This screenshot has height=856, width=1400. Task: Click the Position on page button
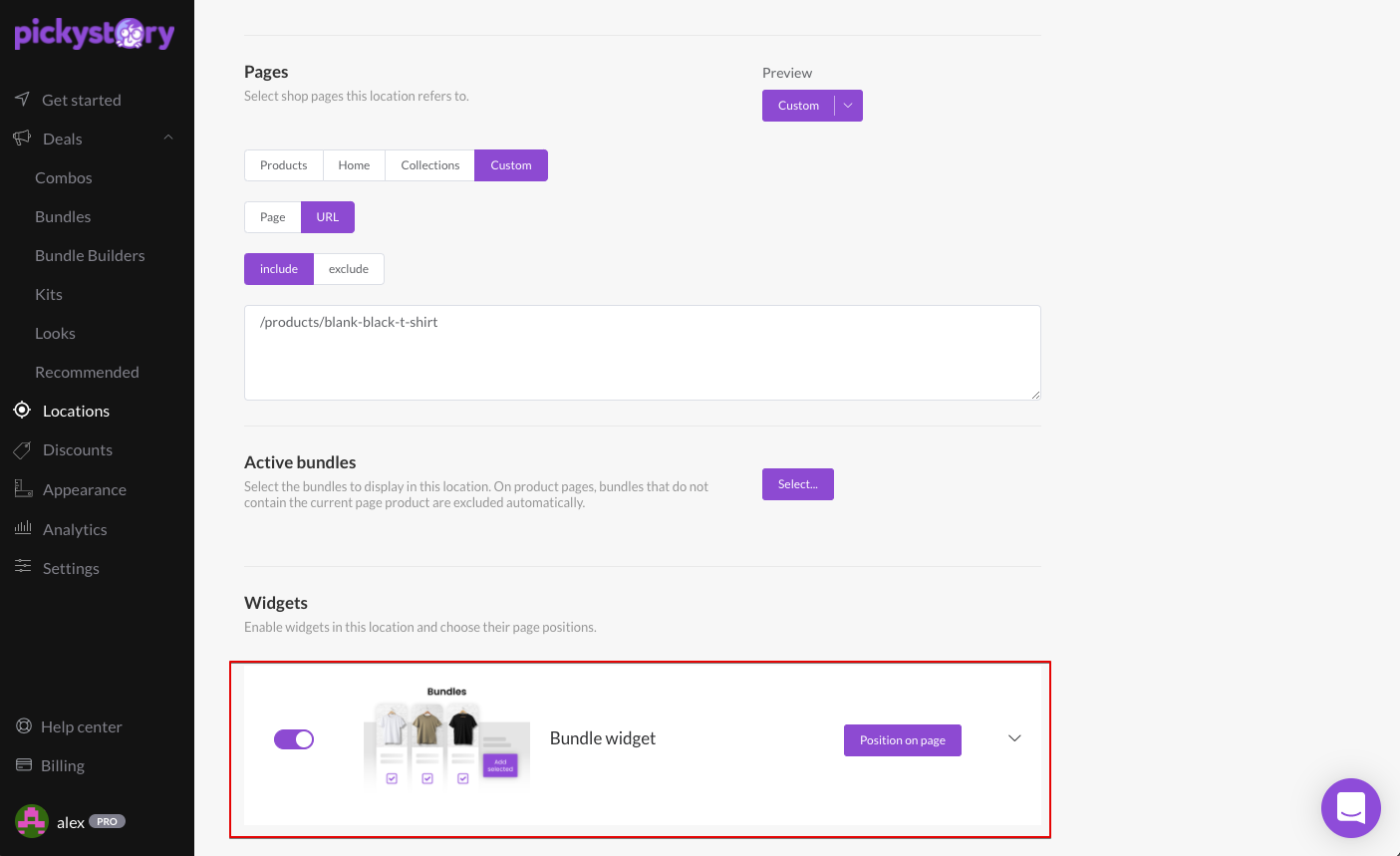pos(903,740)
